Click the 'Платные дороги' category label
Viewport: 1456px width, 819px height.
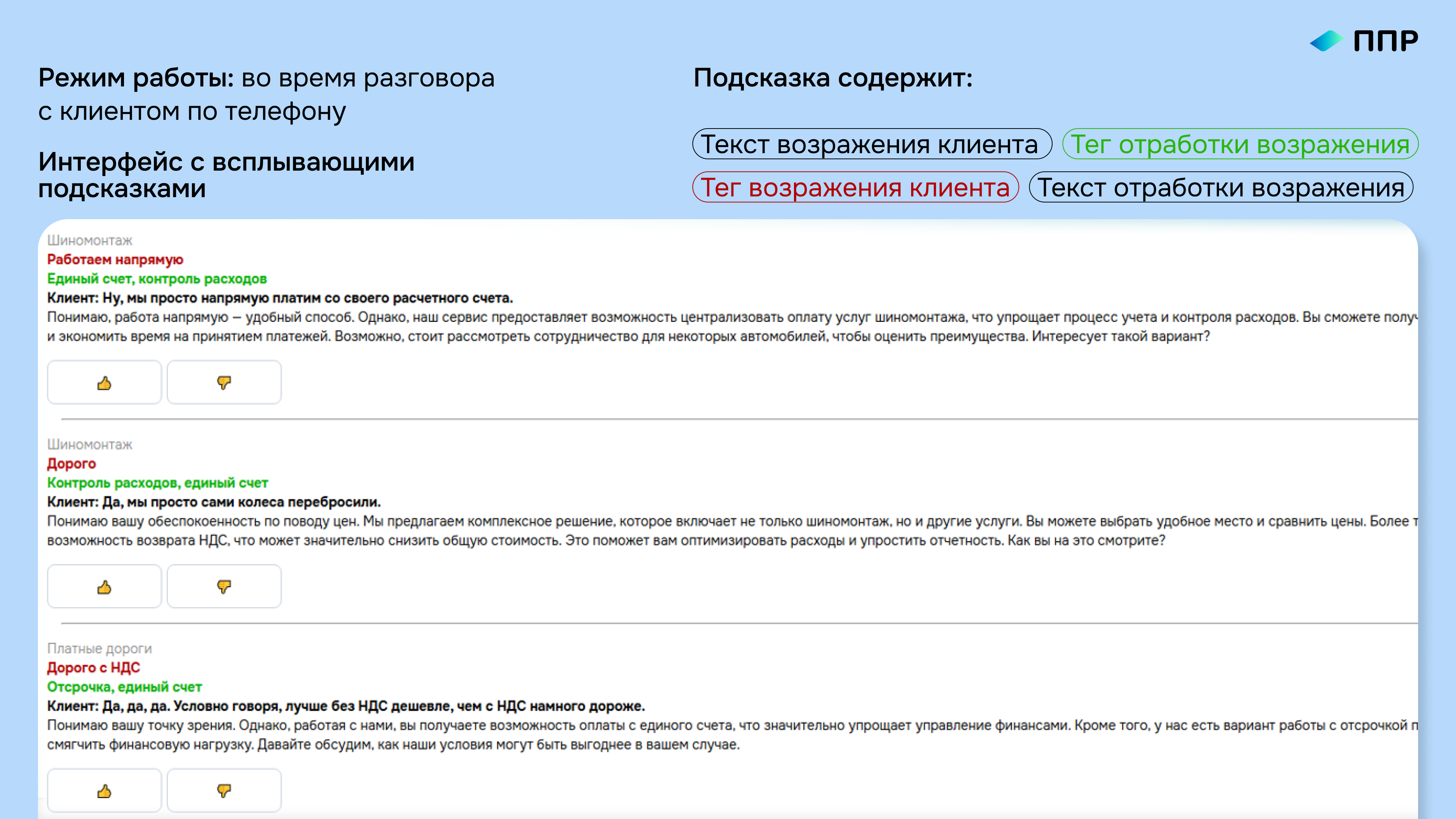(99, 648)
